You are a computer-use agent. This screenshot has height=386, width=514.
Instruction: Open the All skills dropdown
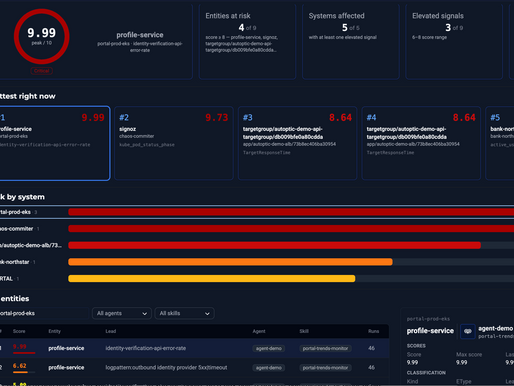184,313
